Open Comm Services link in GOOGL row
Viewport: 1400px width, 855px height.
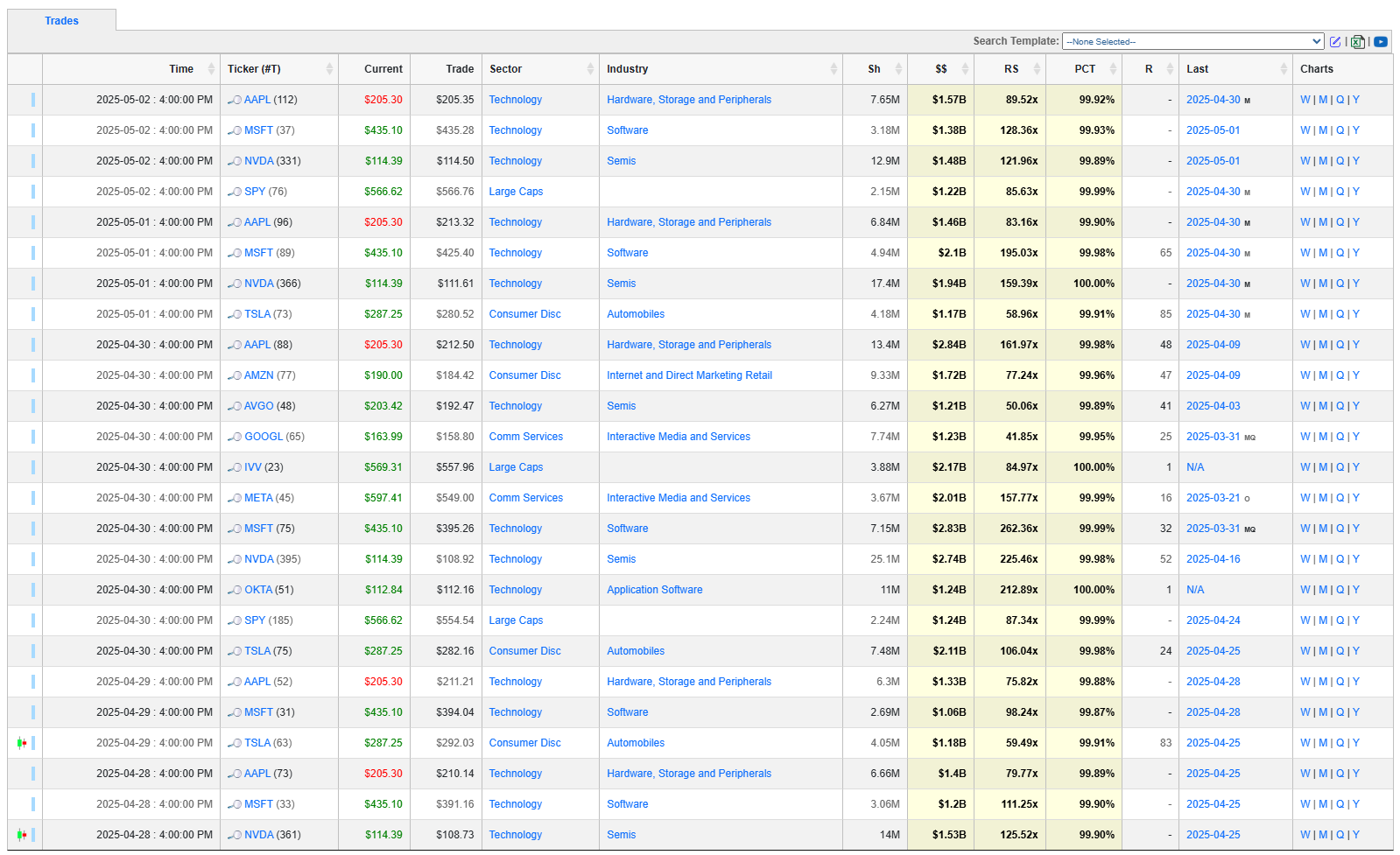pos(525,437)
